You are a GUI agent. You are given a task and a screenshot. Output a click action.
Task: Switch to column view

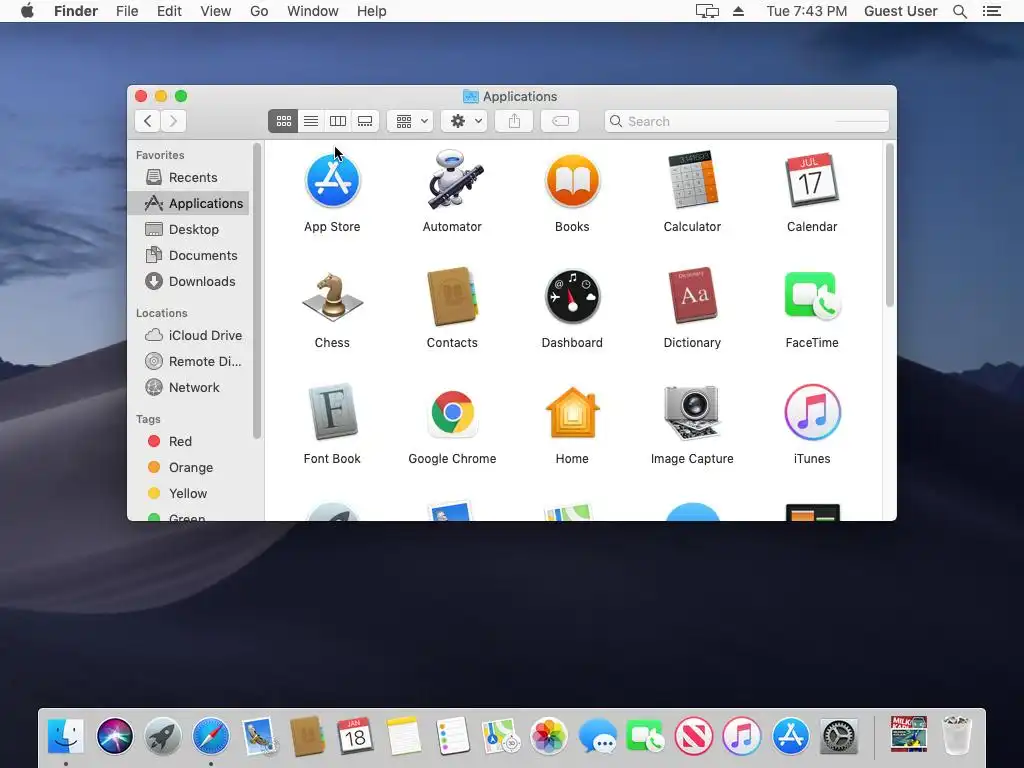[338, 121]
